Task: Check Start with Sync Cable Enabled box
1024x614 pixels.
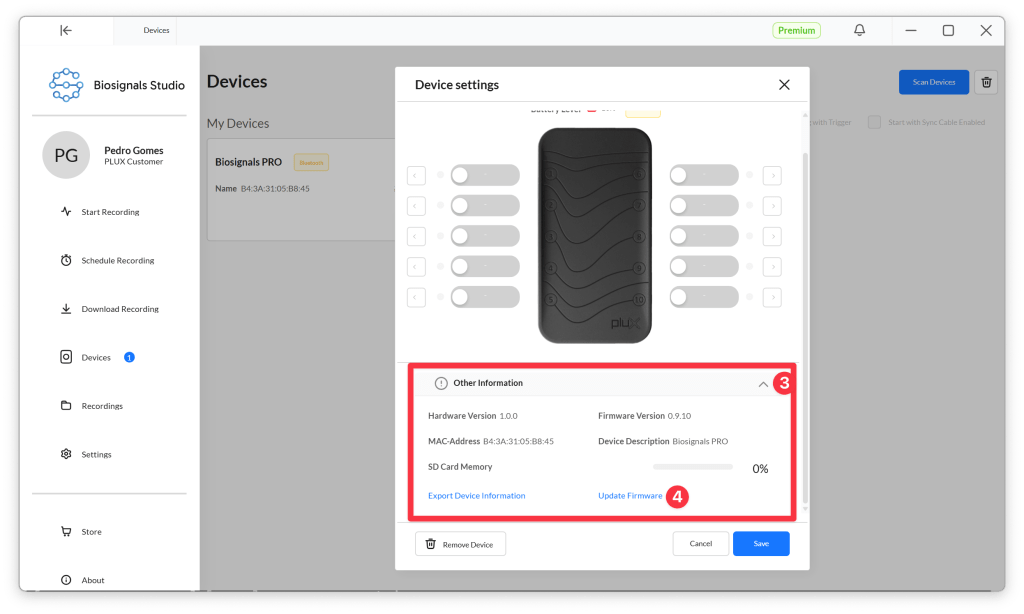Action: pyautogui.click(x=874, y=122)
